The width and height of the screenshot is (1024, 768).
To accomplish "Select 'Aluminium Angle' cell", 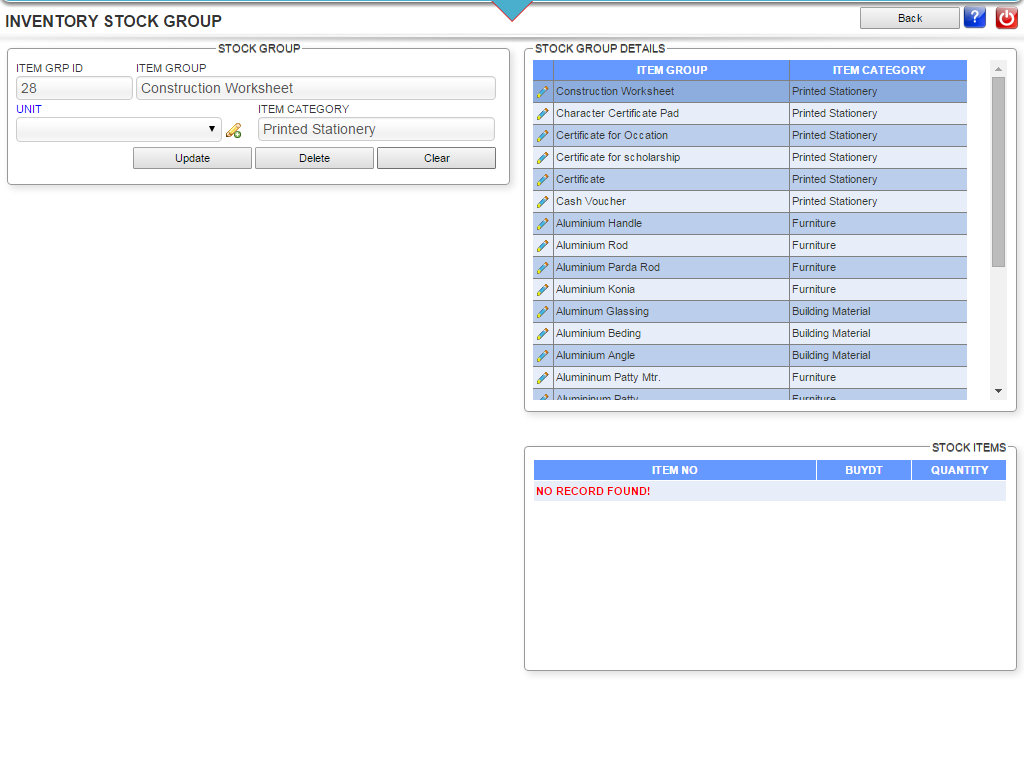I will (x=671, y=355).
